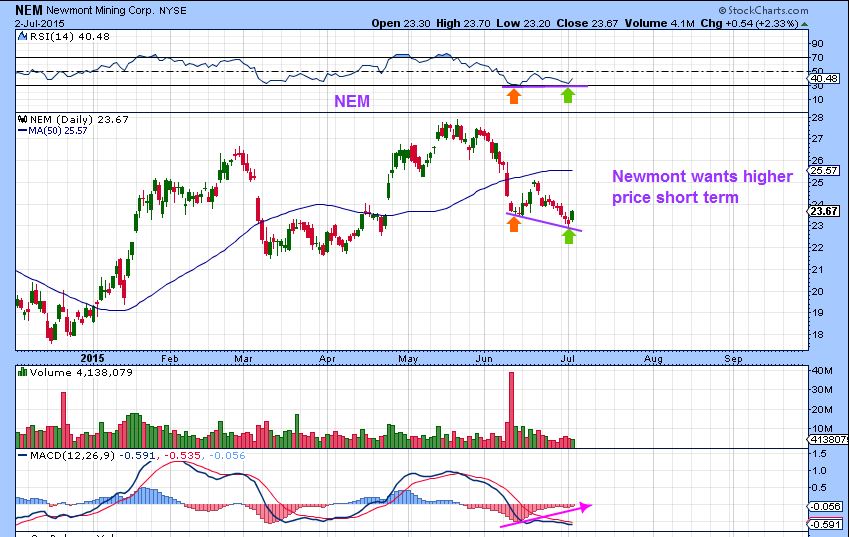Screen dimensions: 849x537
Task: Click the tallest June volume spike bar
Action: coord(511,410)
